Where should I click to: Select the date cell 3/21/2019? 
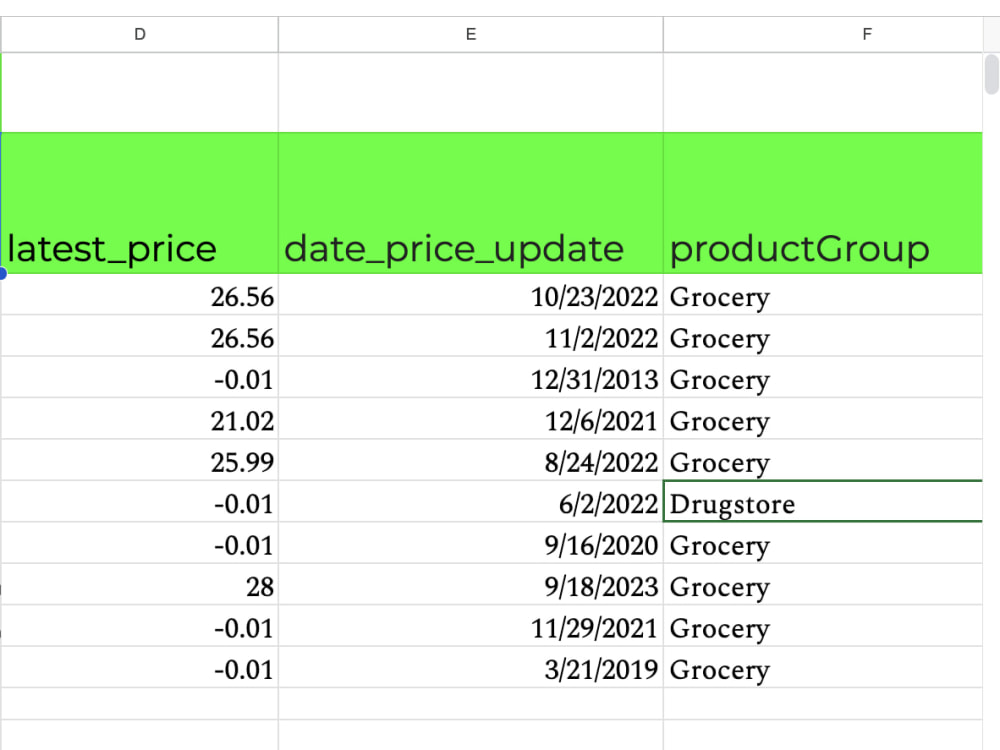click(x=471, y=667)
